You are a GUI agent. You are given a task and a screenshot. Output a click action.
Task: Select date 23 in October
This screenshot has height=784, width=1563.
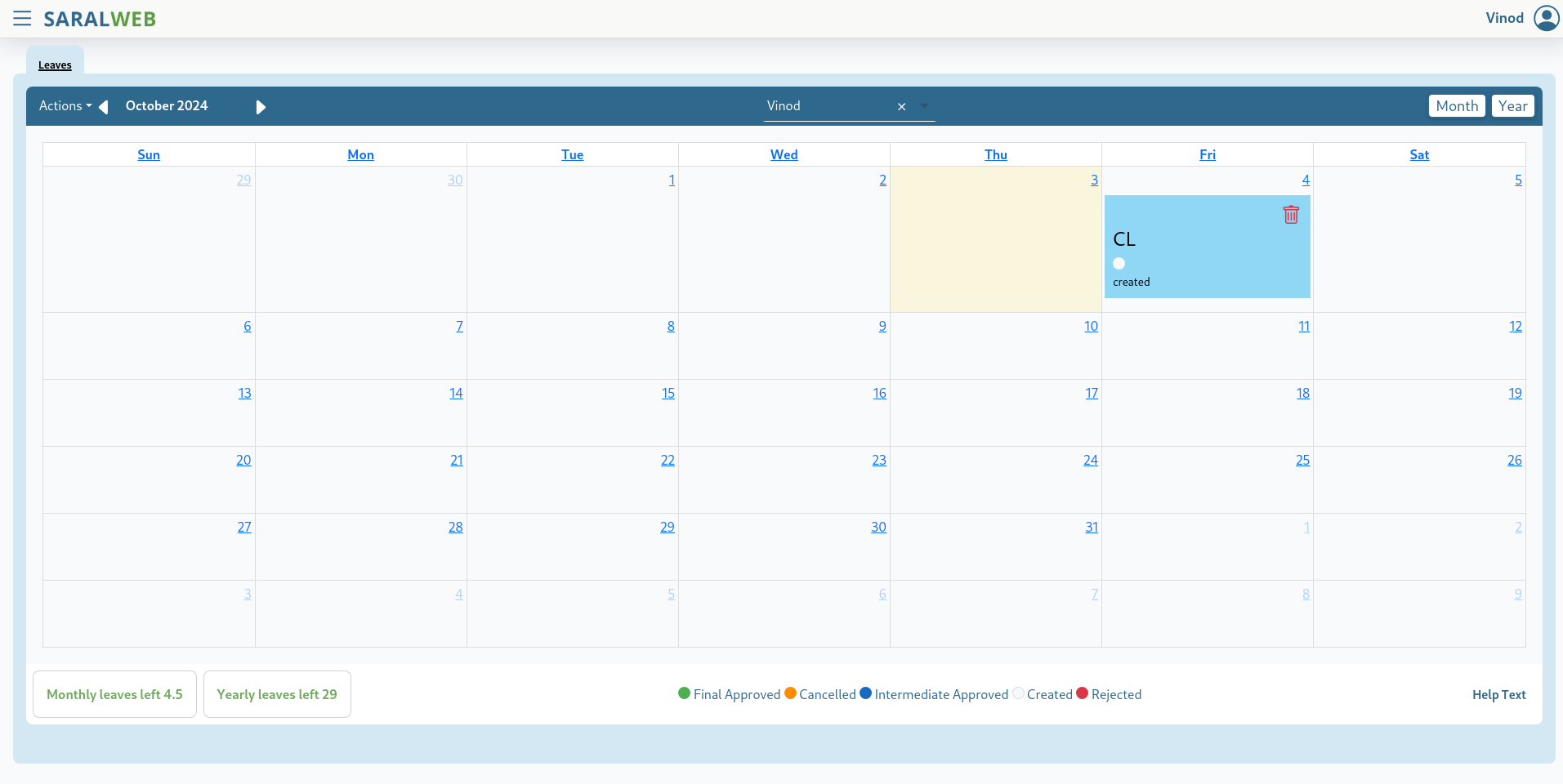pos(879,460)
